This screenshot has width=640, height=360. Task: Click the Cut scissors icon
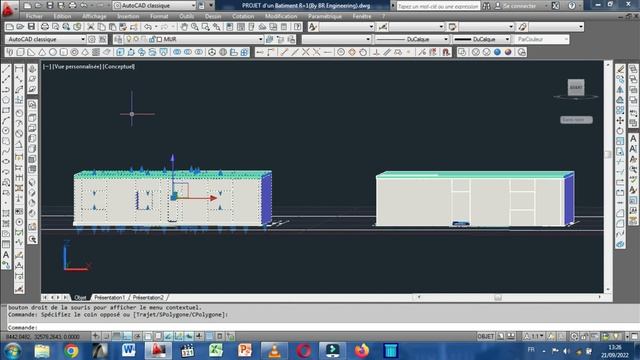click(91, 27)
